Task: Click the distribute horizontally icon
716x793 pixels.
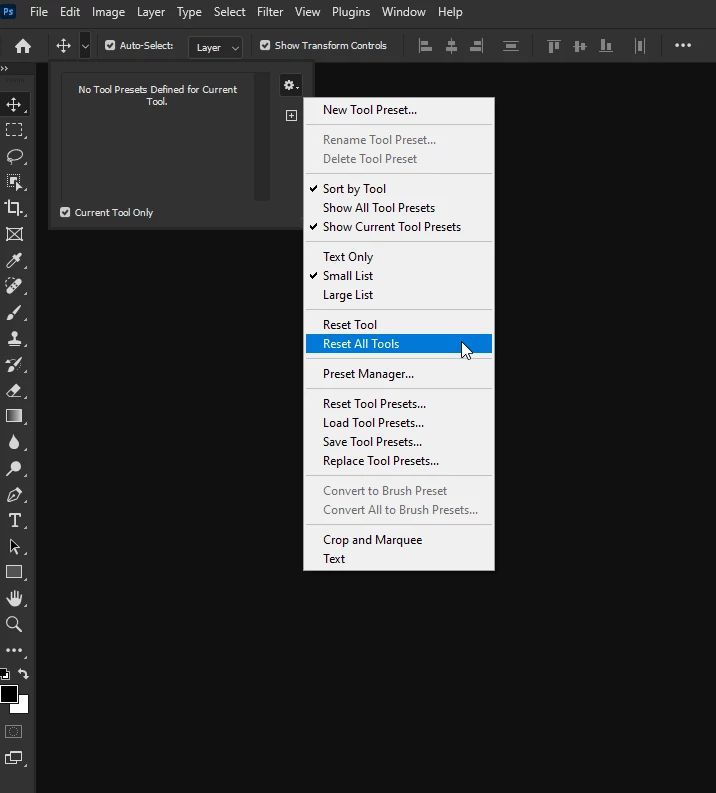Action: pos(640,46)
